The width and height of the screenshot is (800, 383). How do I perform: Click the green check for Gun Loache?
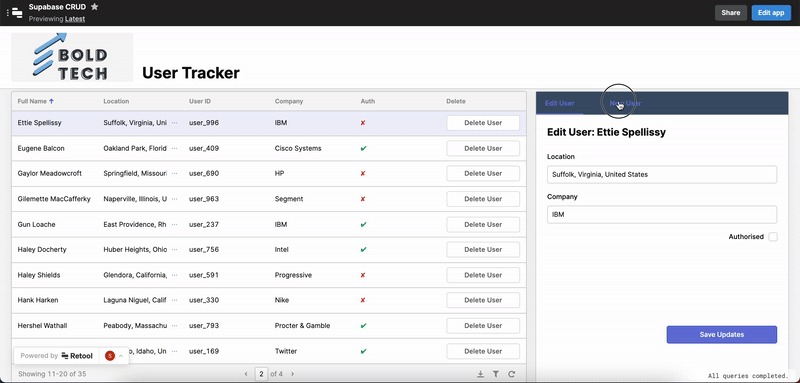click(x=363, y=224)
